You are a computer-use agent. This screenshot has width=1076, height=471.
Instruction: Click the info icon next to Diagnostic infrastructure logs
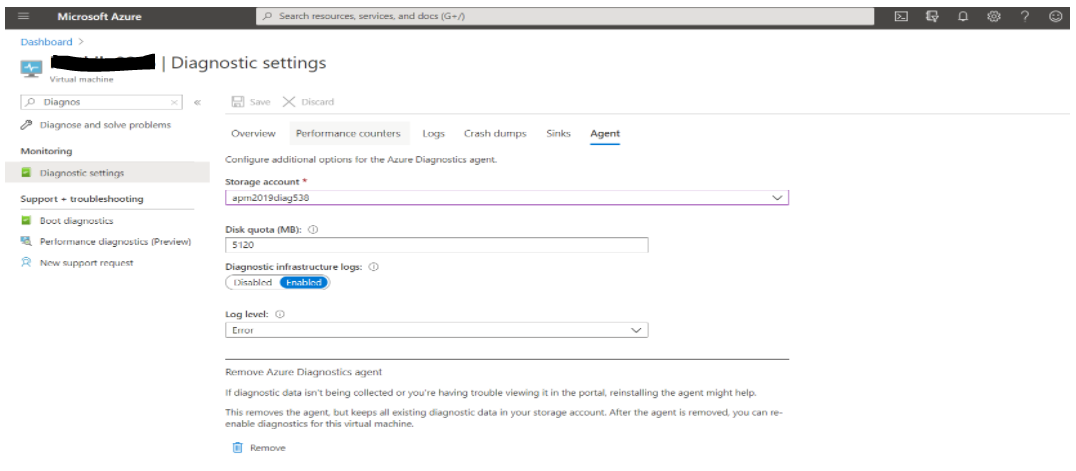click(375, 266)
